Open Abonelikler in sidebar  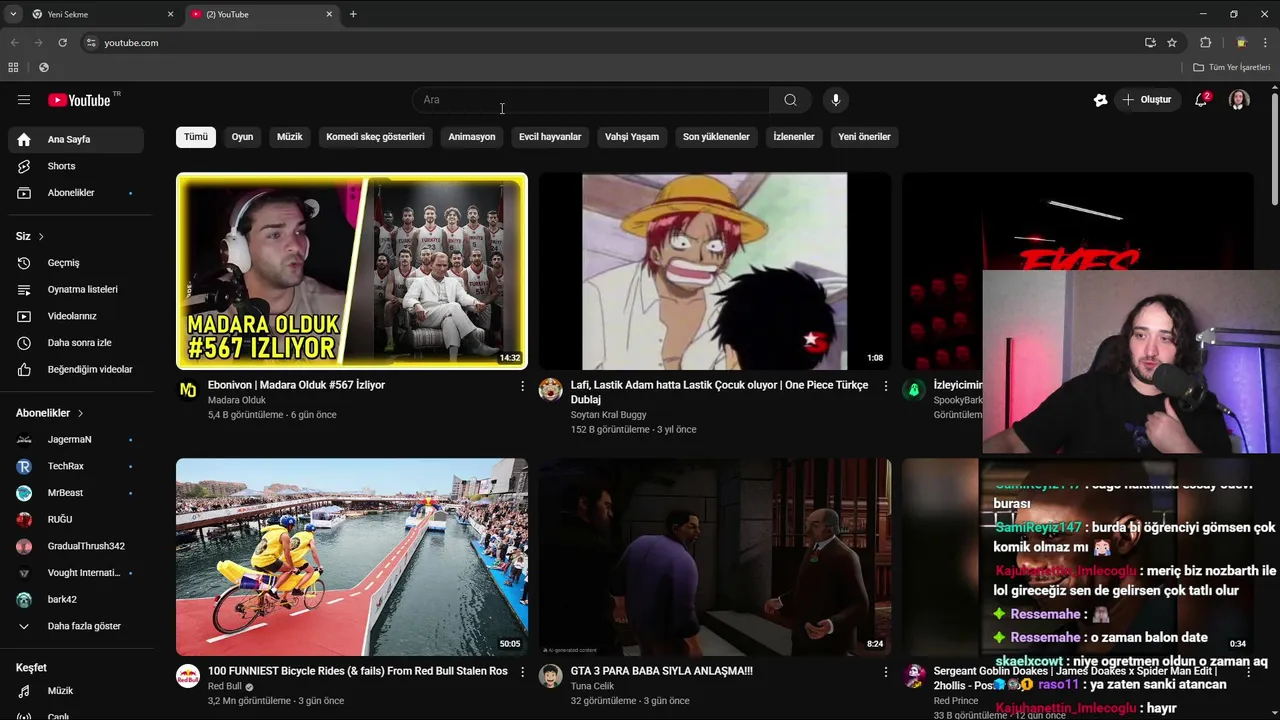pyautogui.click(x=76, y=192)
